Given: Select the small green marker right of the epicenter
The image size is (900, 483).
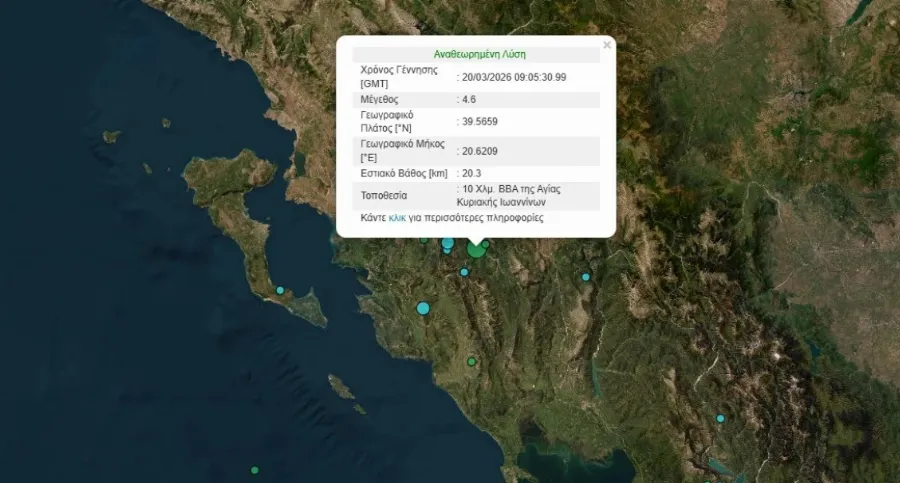Looking at the screenshot, I should (x=486, y=243).
